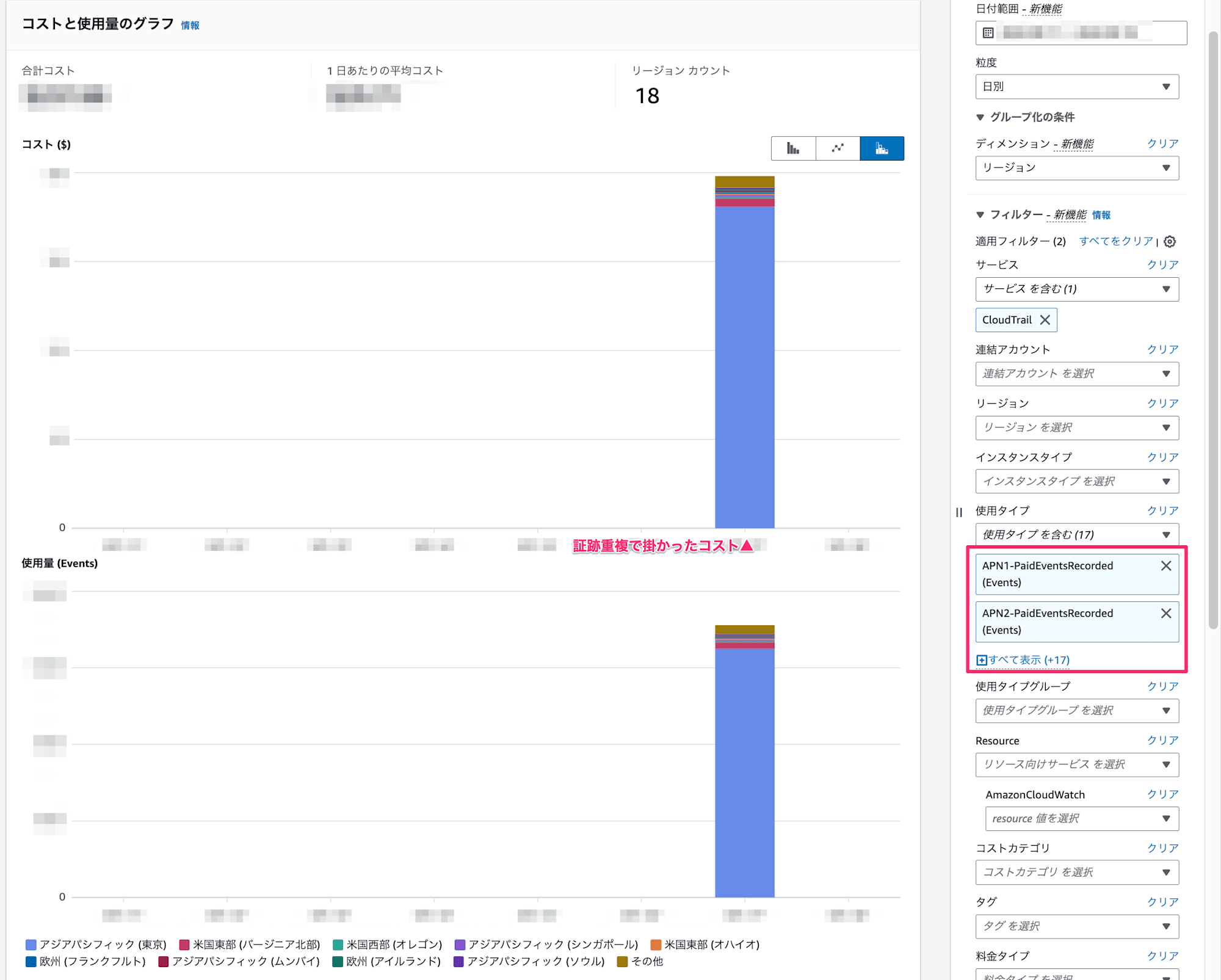This screenshot has width=1221, height=980.
Task: Open the filter settings gear icon
Action: pos(1170,241)
